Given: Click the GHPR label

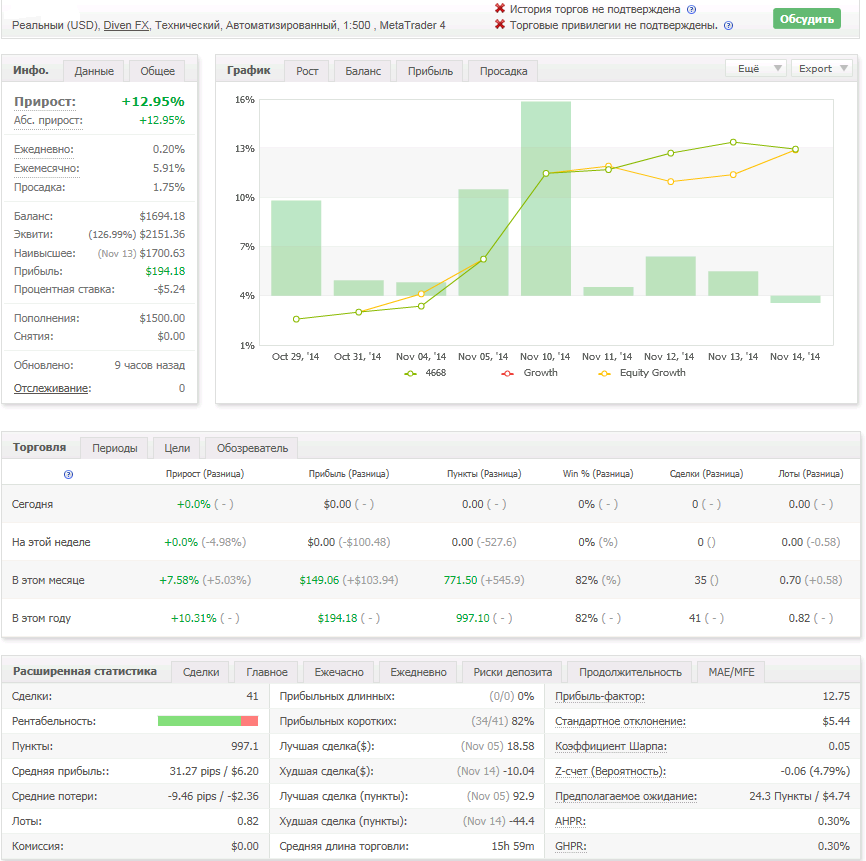Looking at the screenshot, I should tap(571, 846).
